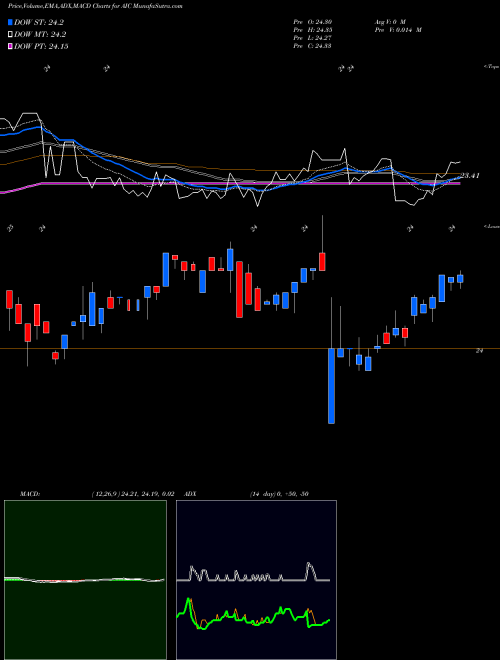
Task: Click inside the green MACD chart panel
Action: (x=85, y=580)
